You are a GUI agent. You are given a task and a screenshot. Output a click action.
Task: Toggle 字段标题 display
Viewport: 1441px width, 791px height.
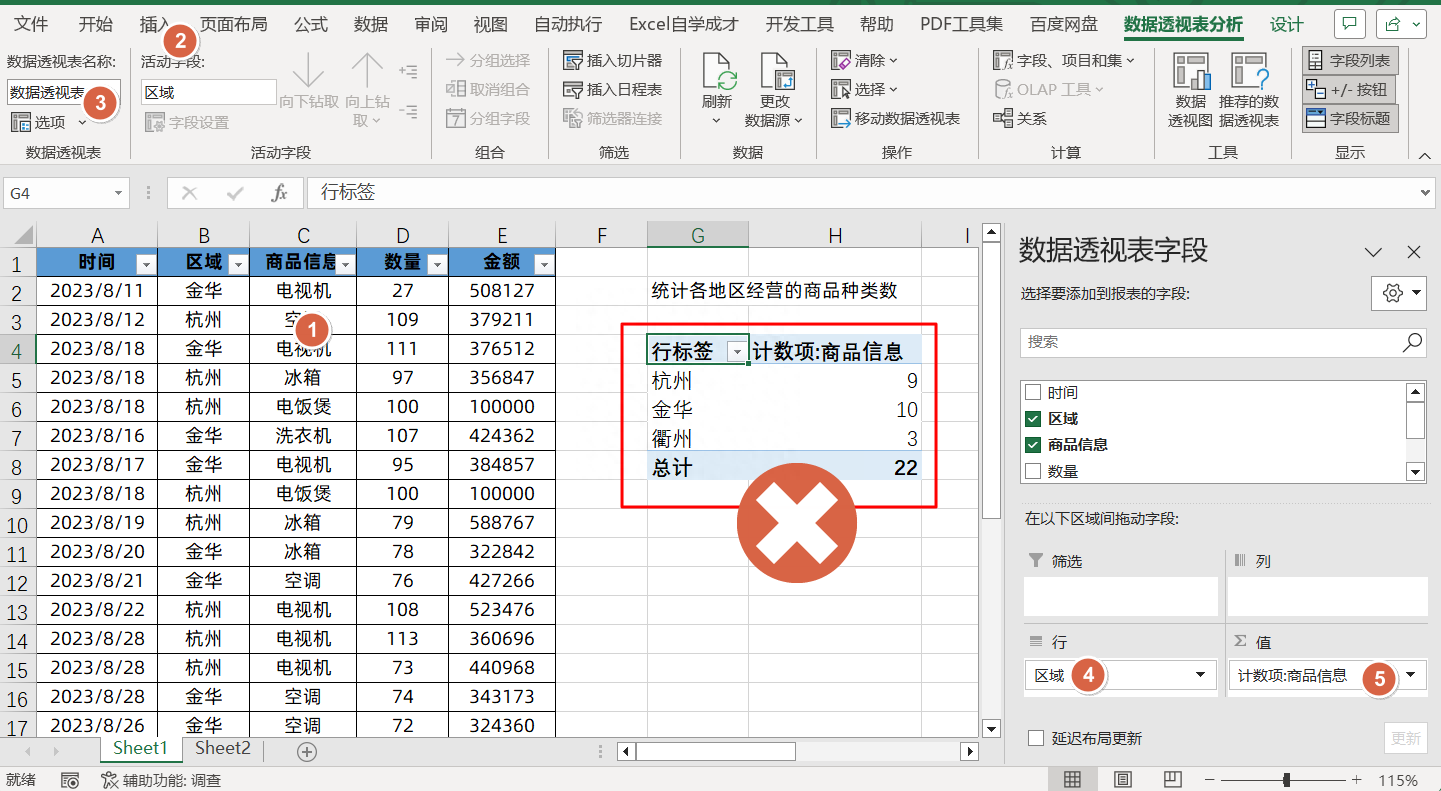1349,119
